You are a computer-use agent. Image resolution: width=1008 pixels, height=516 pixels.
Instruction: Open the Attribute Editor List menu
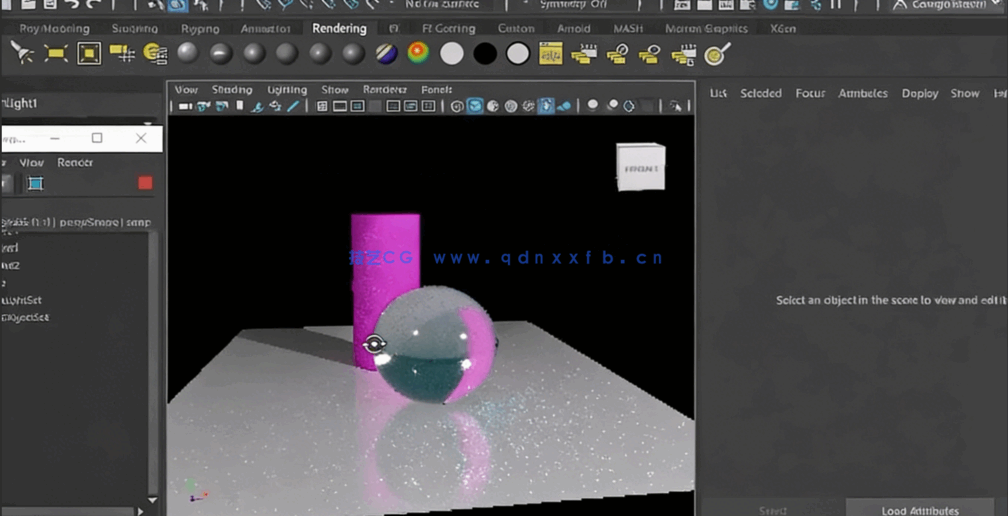[718, 93]
